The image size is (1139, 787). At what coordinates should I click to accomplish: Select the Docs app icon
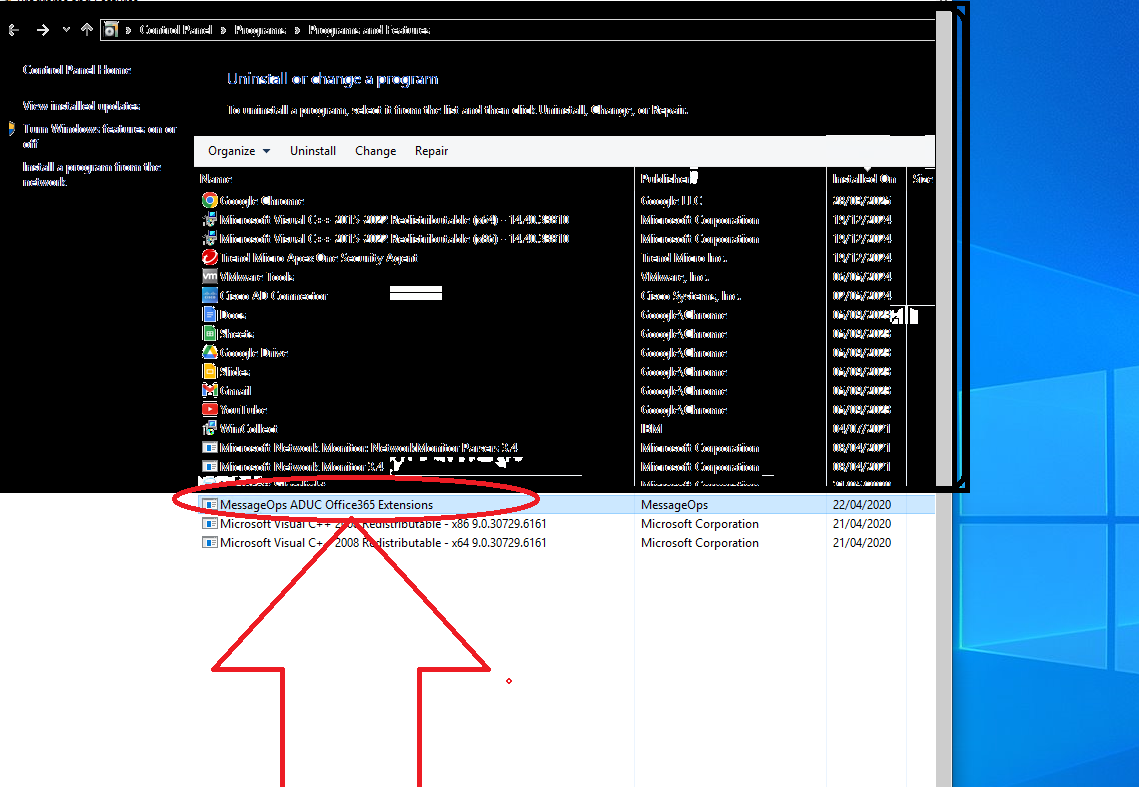(209, 315)
